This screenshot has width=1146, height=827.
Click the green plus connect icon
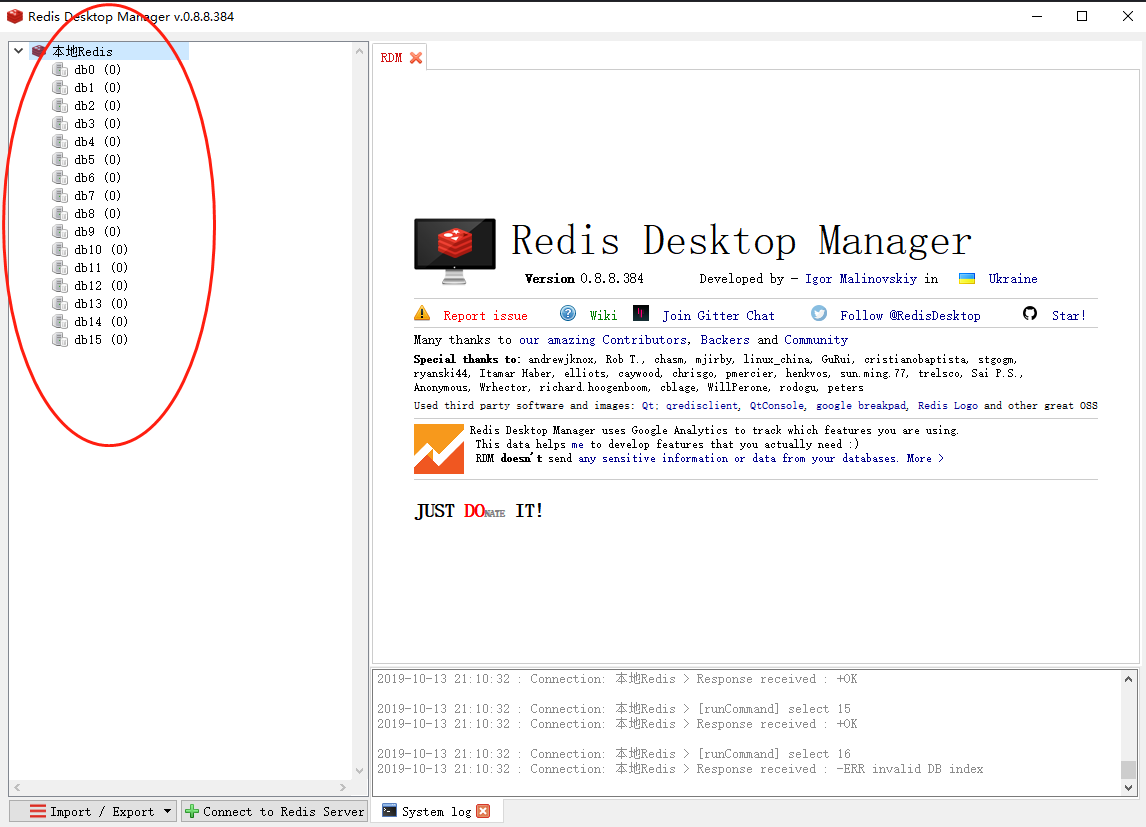tap(191, 812)
